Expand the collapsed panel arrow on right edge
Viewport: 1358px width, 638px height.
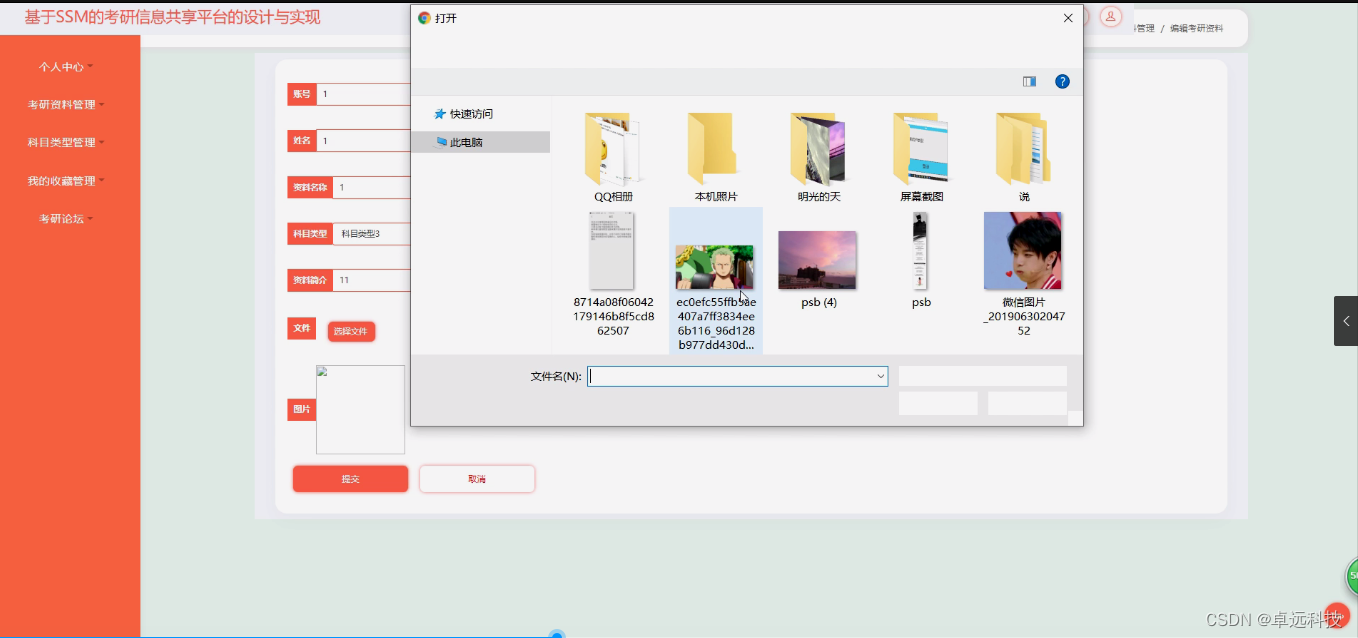[x=1345, y=321]
